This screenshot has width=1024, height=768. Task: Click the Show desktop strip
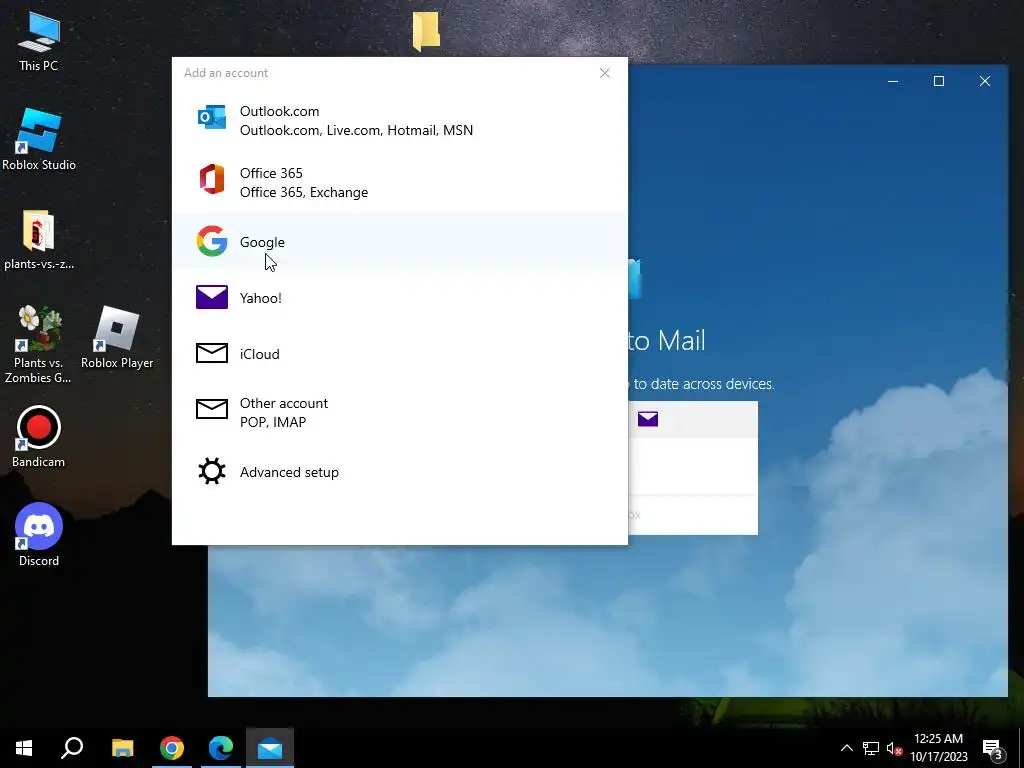tap(1021, 748)
